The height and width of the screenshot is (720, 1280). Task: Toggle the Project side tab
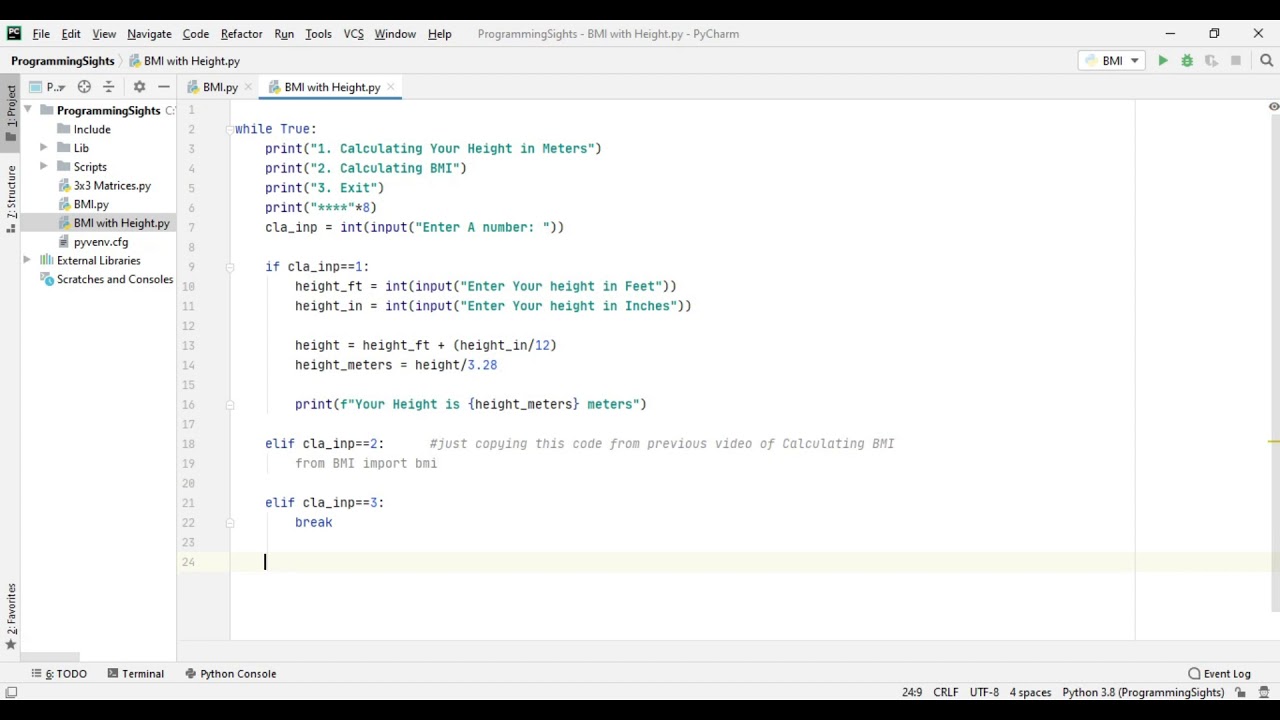(11, 112)
